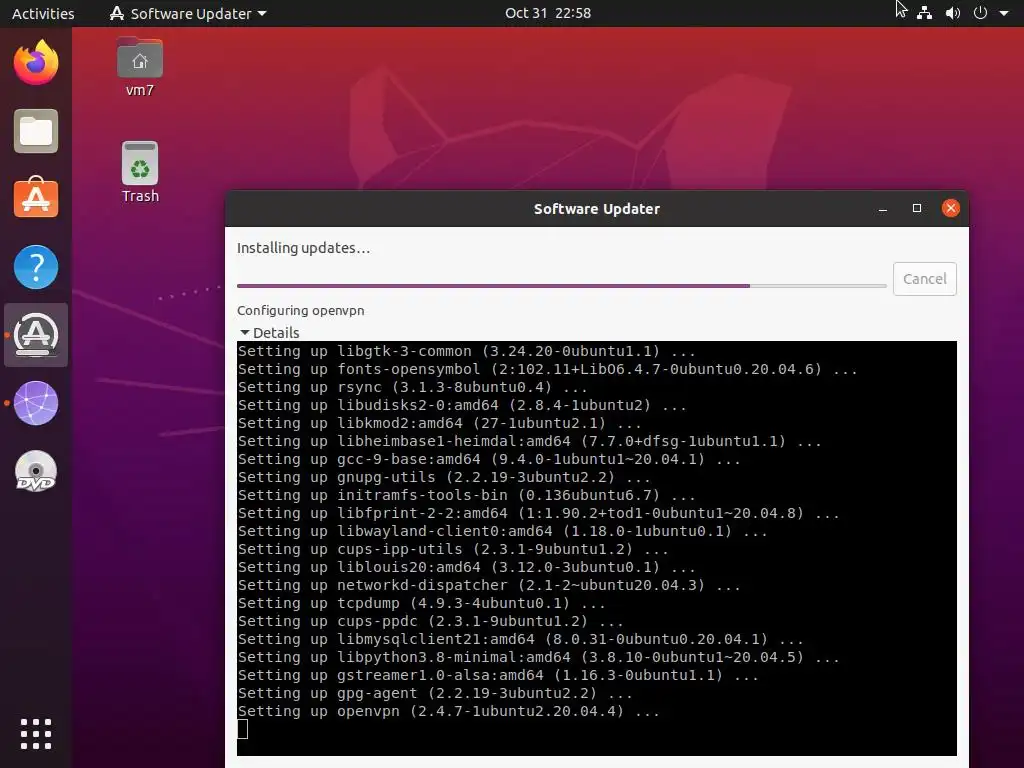Close the Software Updater window
The image size is (1024, 768).
951,208
